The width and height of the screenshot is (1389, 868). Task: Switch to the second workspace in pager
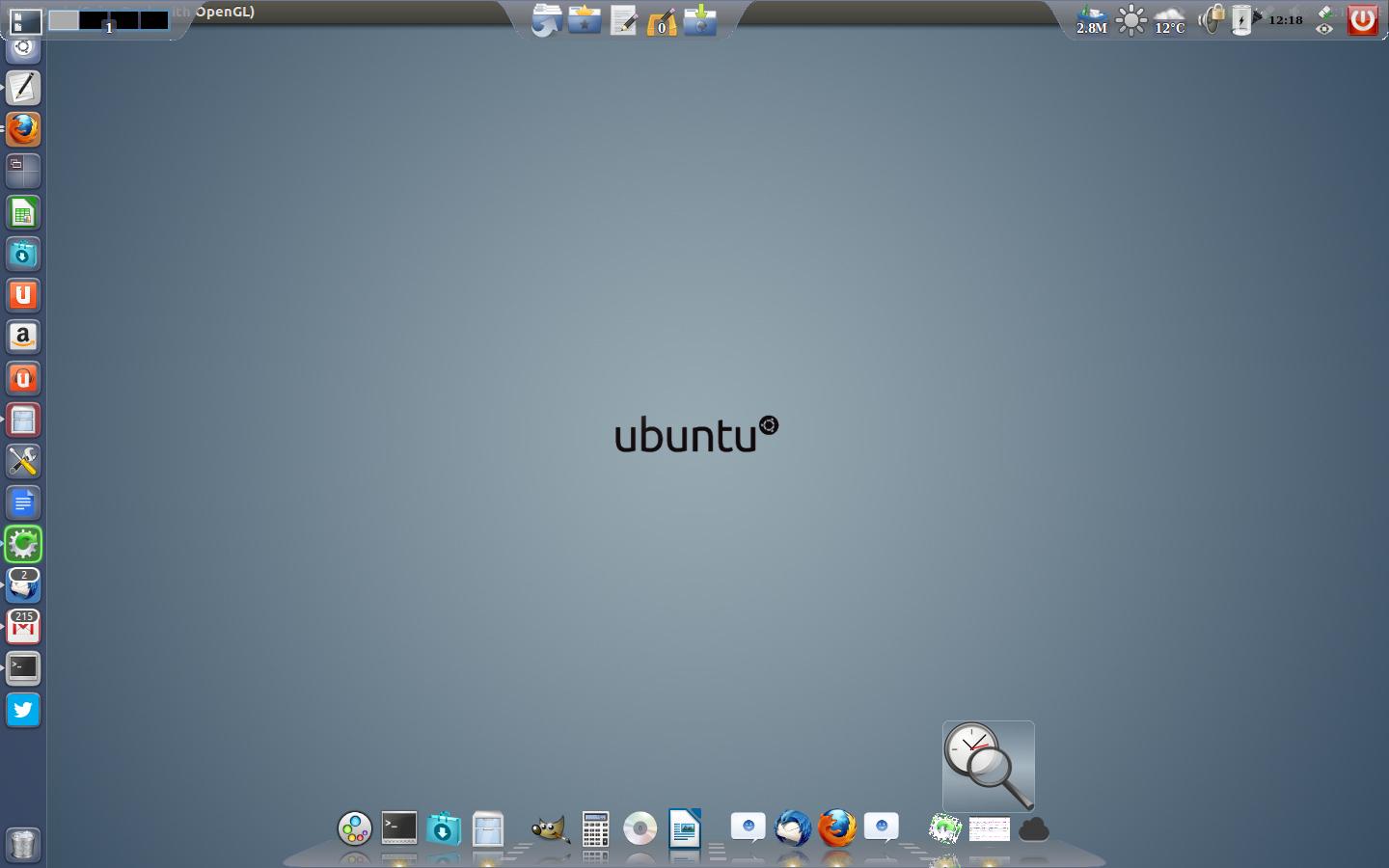94,19
